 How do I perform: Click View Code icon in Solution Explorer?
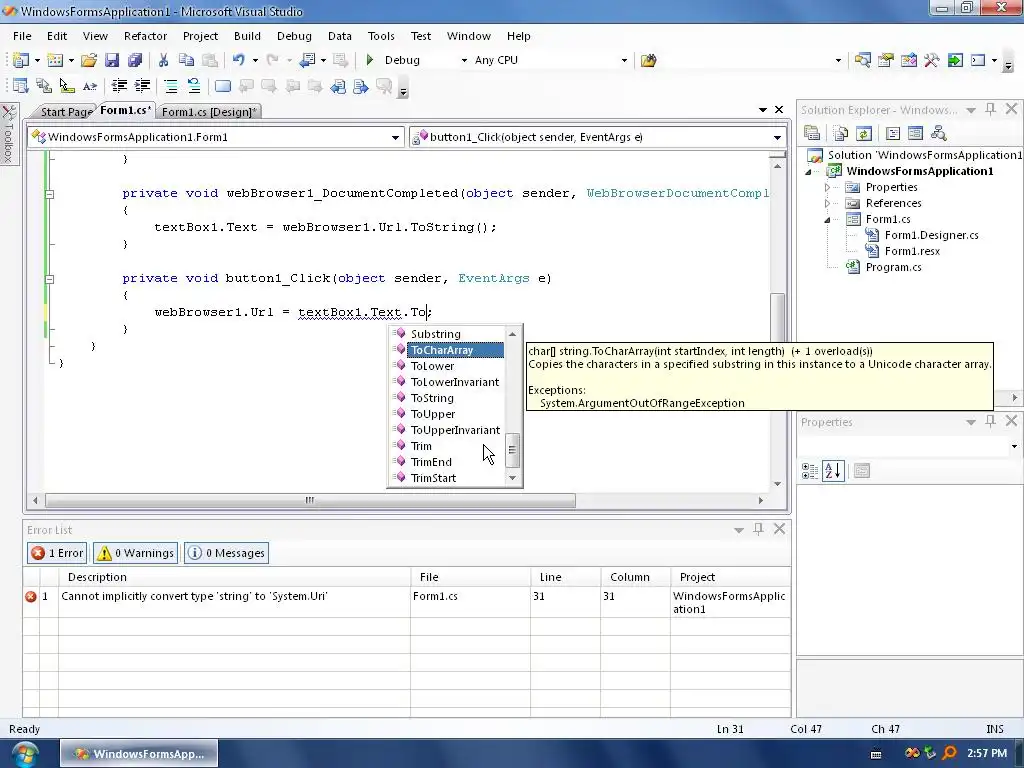tap(893, 133)
